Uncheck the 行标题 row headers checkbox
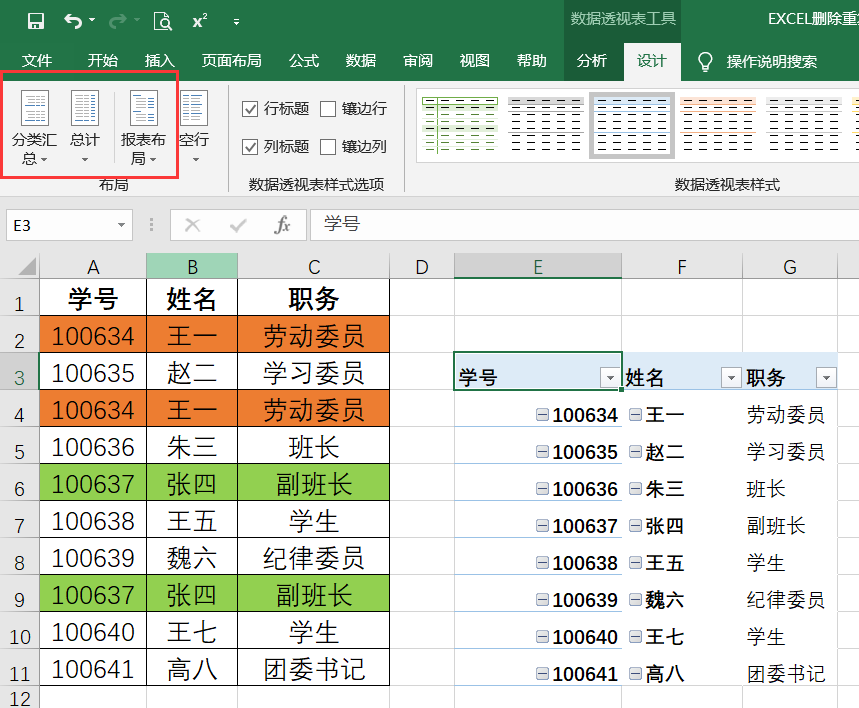 250,109
